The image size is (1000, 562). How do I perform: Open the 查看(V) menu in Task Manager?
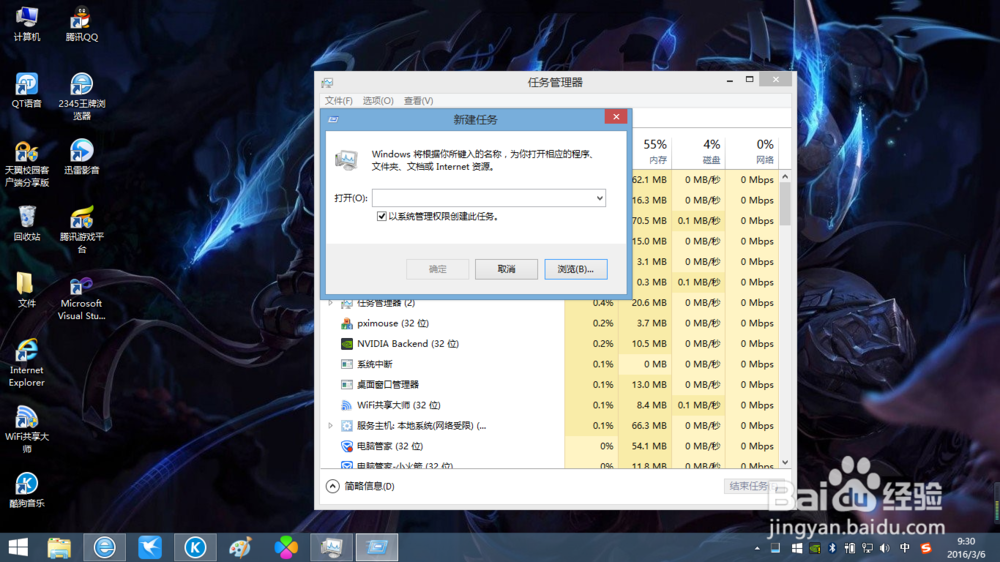click(x=418, y=101)
